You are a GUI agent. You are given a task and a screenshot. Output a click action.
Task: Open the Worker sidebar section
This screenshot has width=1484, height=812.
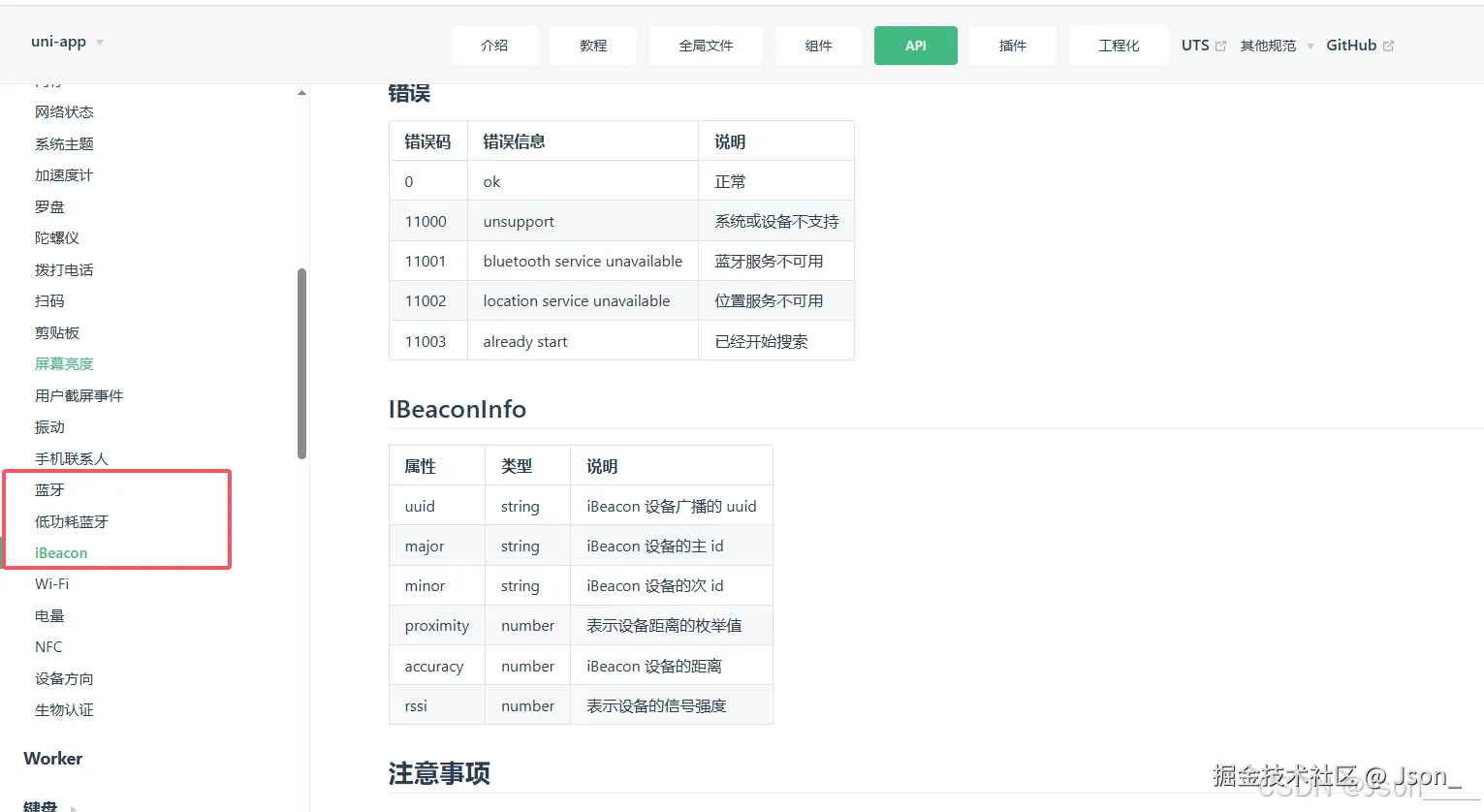pyautogui.click(x=53, y=759)
